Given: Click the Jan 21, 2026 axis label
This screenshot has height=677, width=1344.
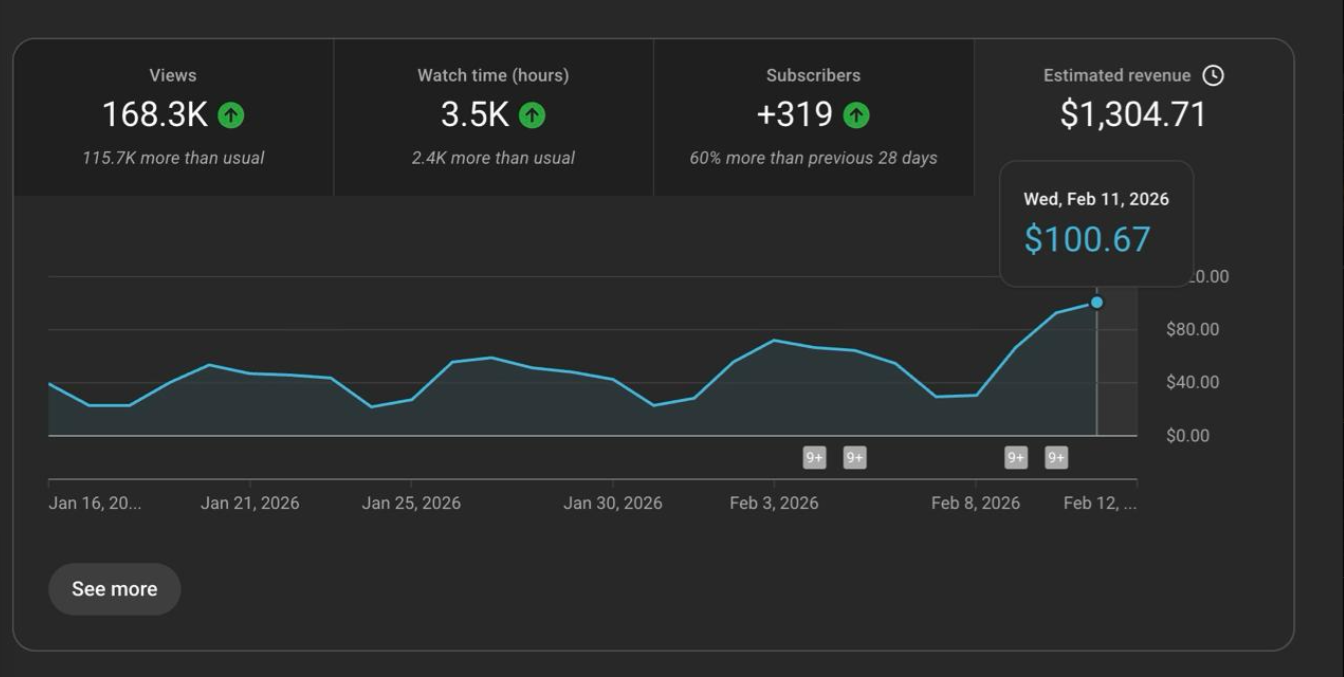Looking at the screenshot, I should (x=250, y=503).
